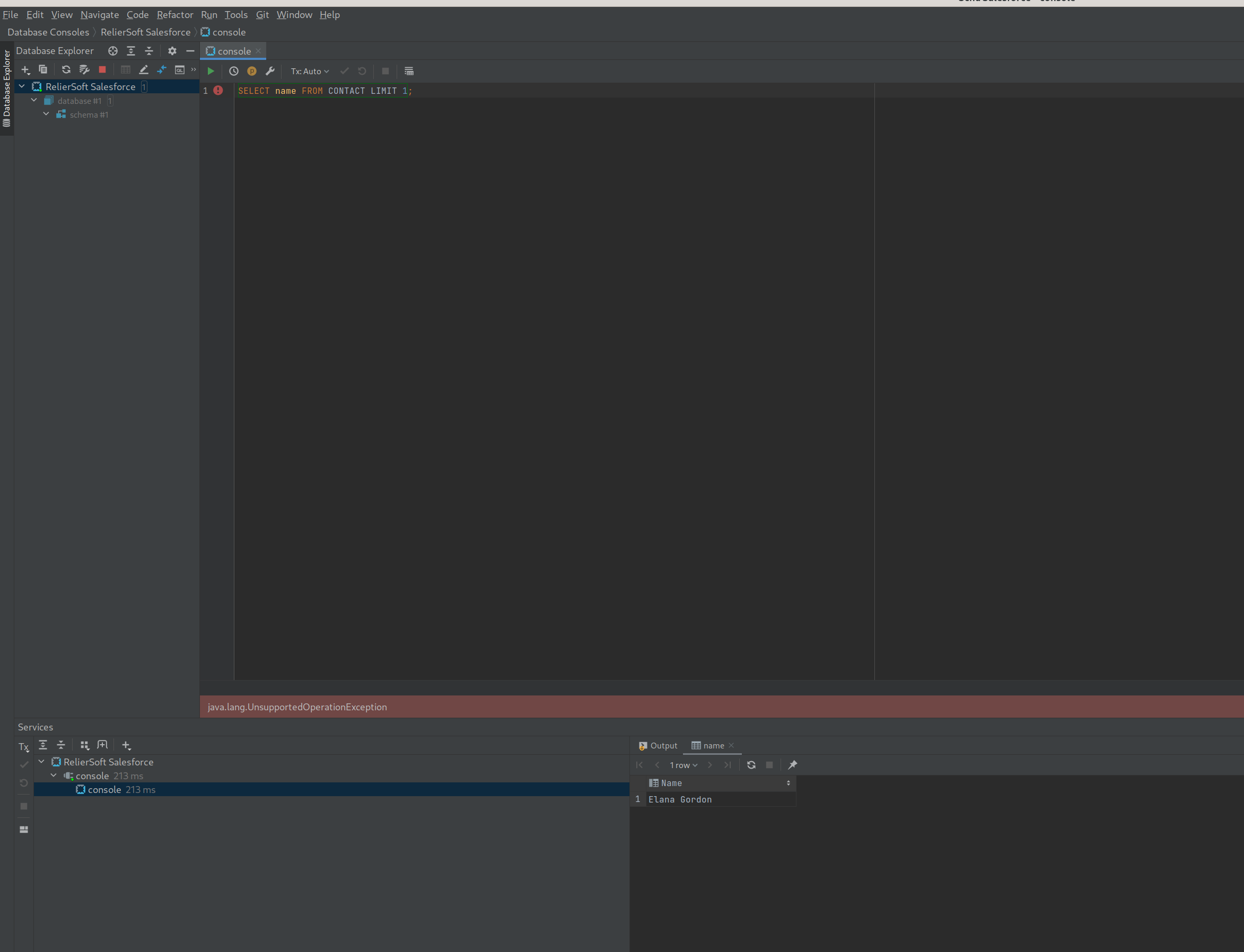Collapse the schema #1 tree node
Image resolution: width=1244 pixels, height=952 pixels.
click(47, 113)
